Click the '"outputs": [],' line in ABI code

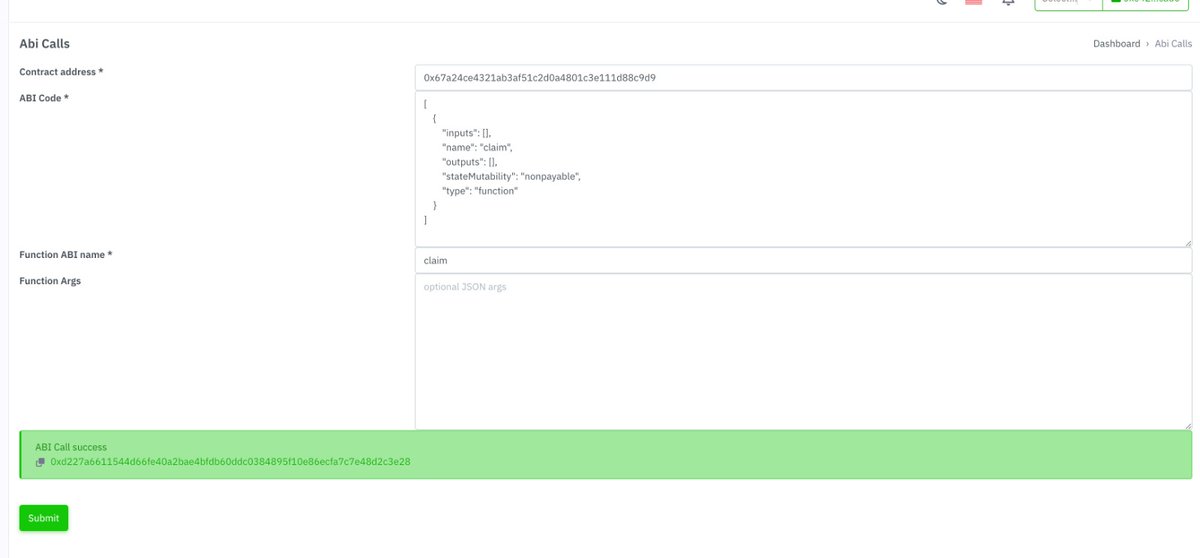pos(470,161)
